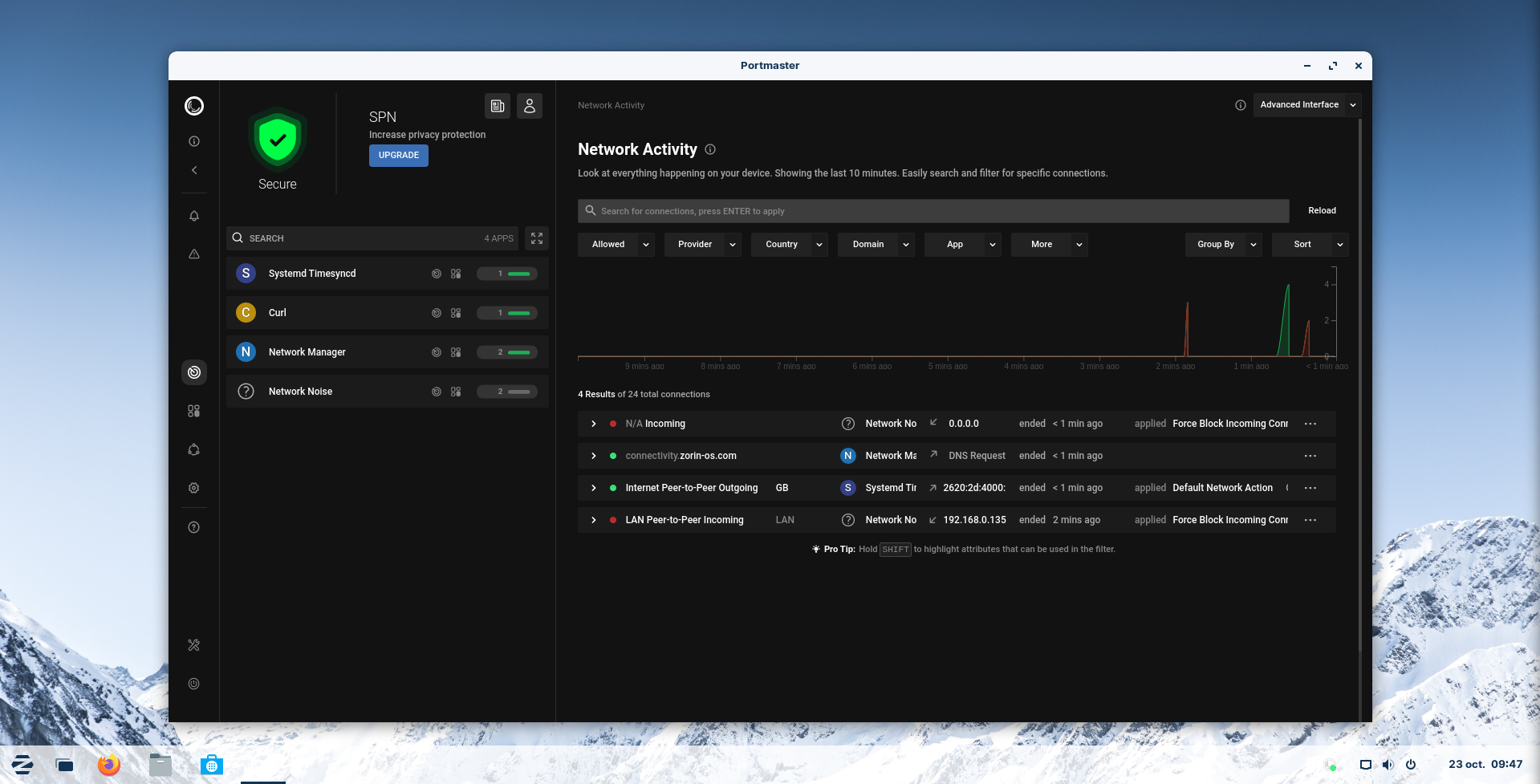Open the settings gear in the left sidebar

point(194,488)
